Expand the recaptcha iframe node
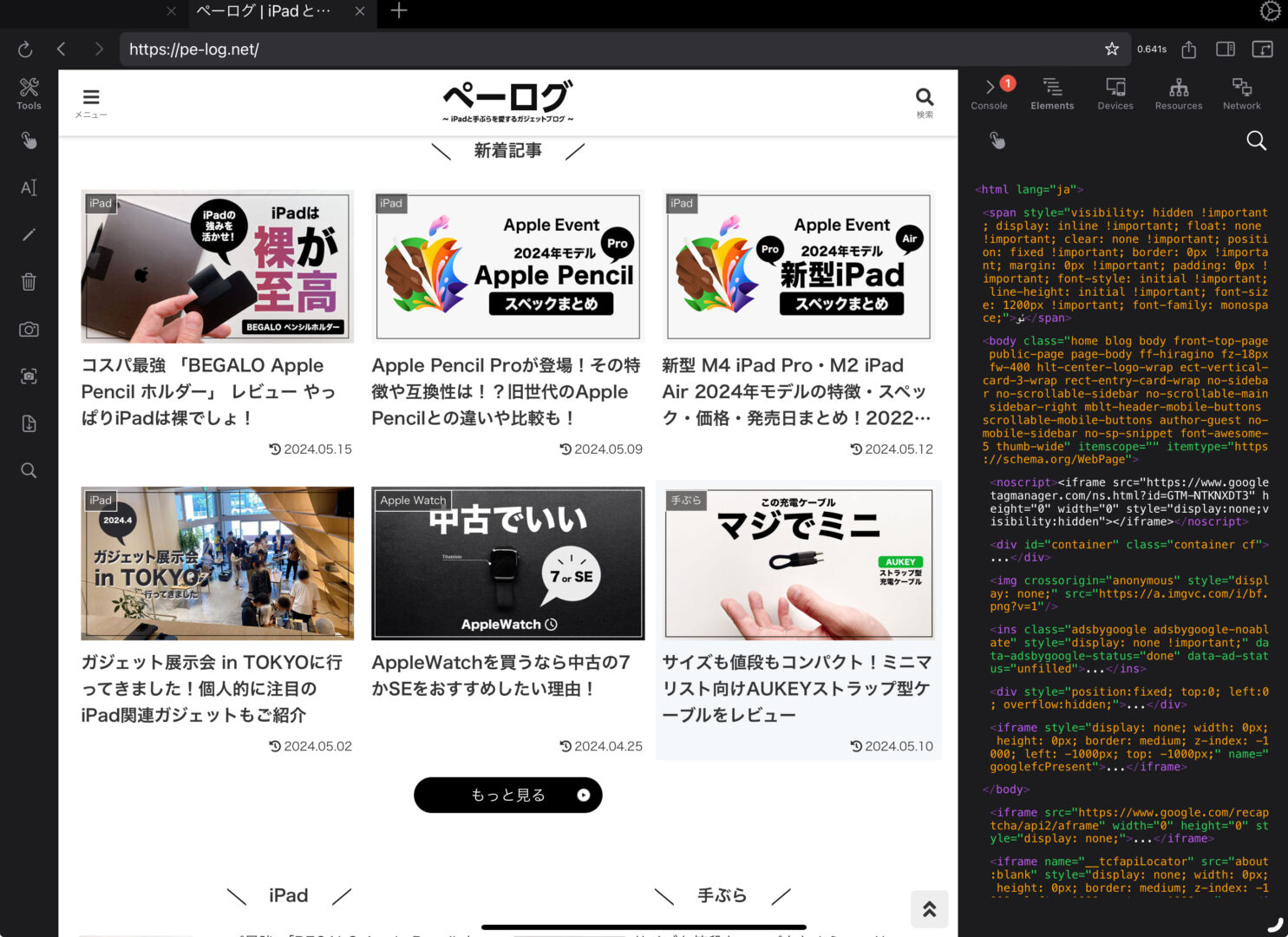The image size is (1288, 937). (x=1129, y=826)
